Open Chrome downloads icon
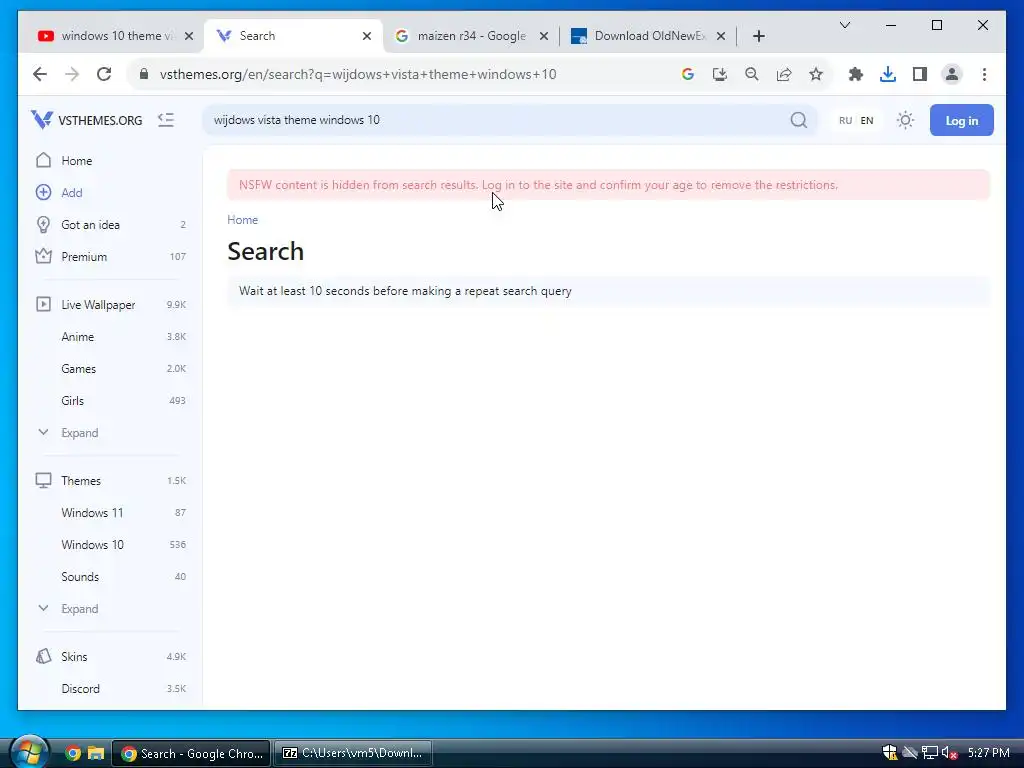The width and height of the screenshot is (1024, 768). 888,74
